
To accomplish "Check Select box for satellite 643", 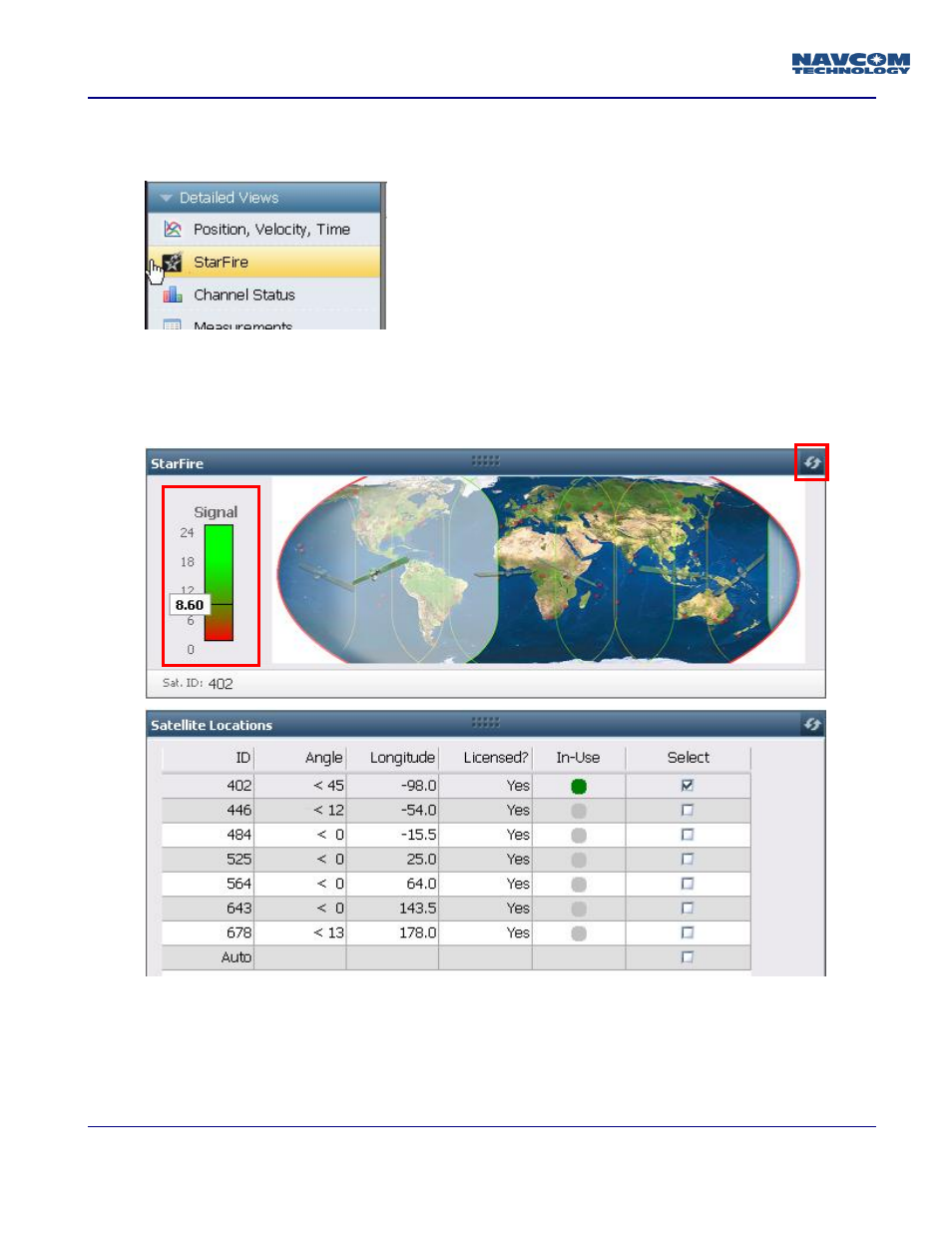I will coord(688,909).
